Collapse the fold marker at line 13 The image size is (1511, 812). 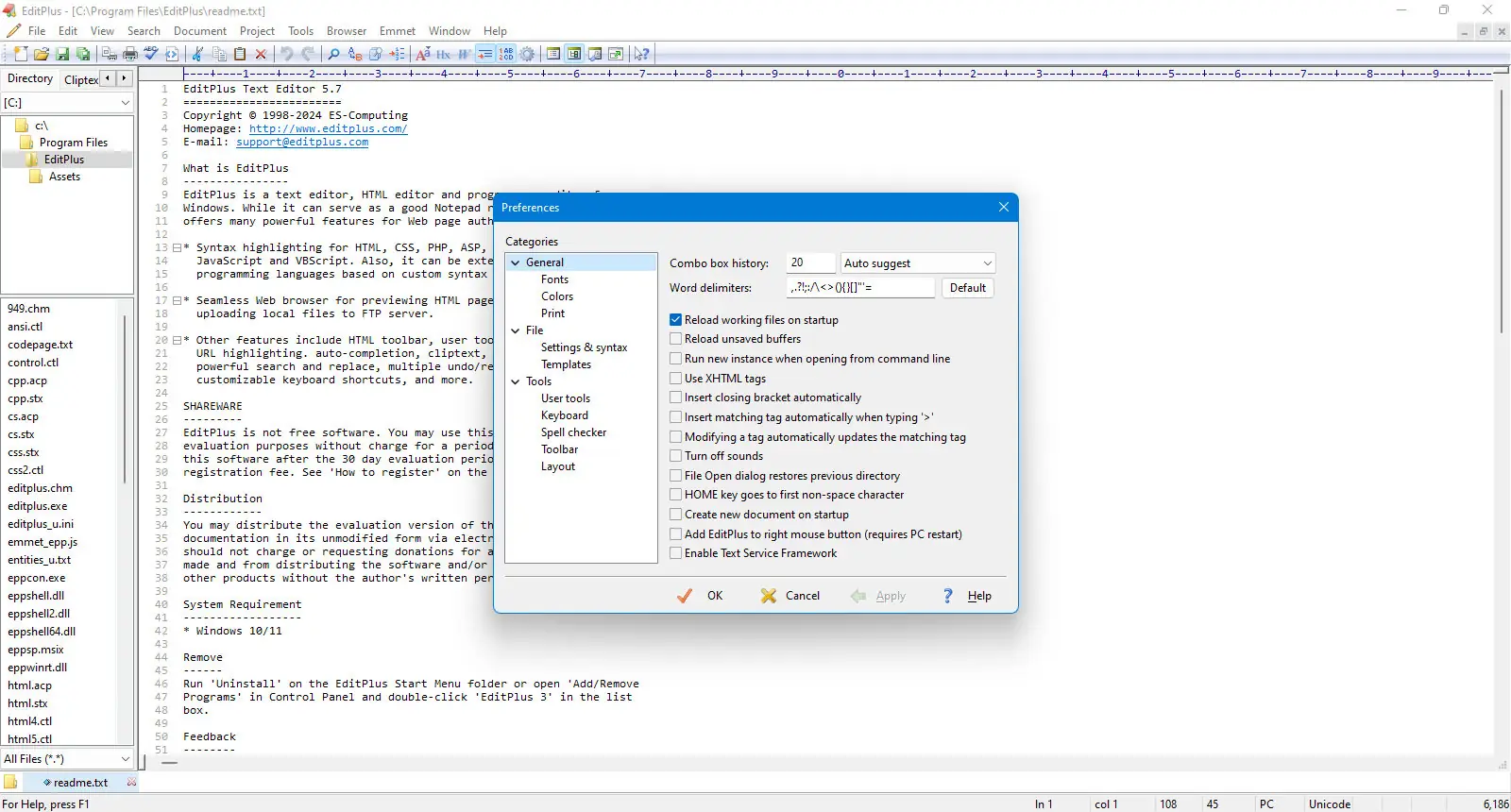coord(177,248)
